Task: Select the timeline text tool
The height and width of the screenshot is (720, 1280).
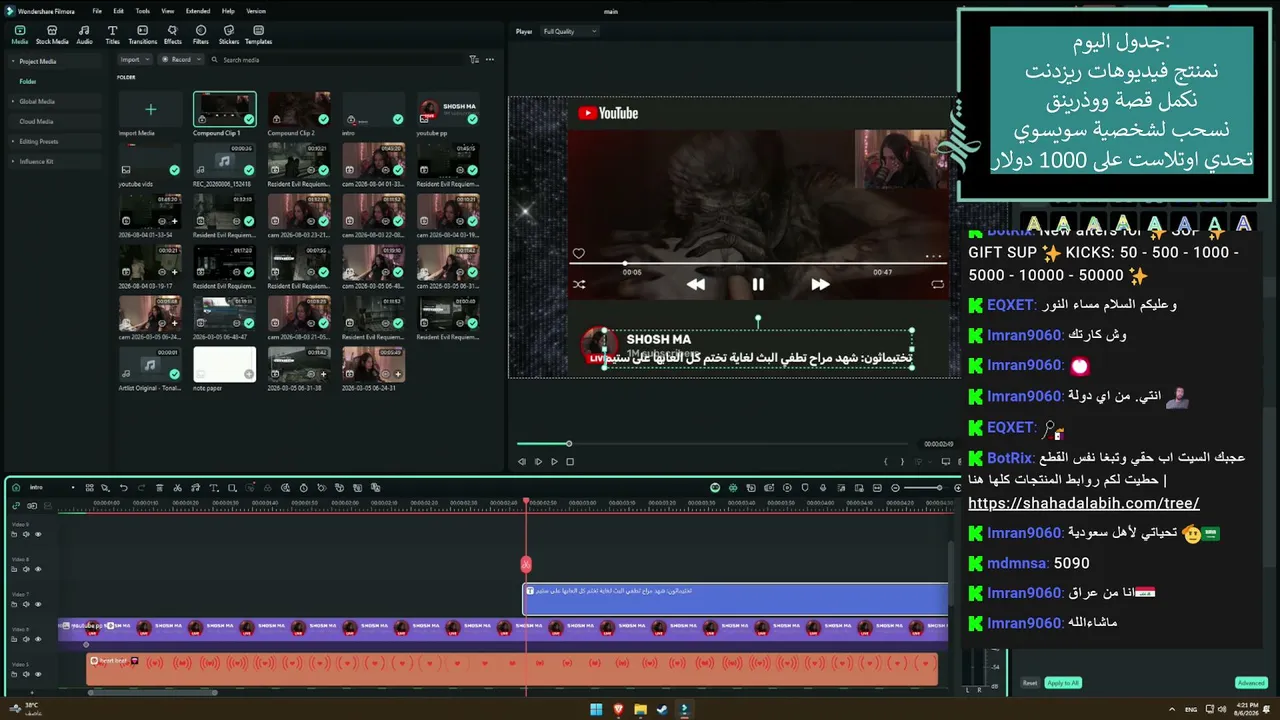Action: click(x=214, y=488)
